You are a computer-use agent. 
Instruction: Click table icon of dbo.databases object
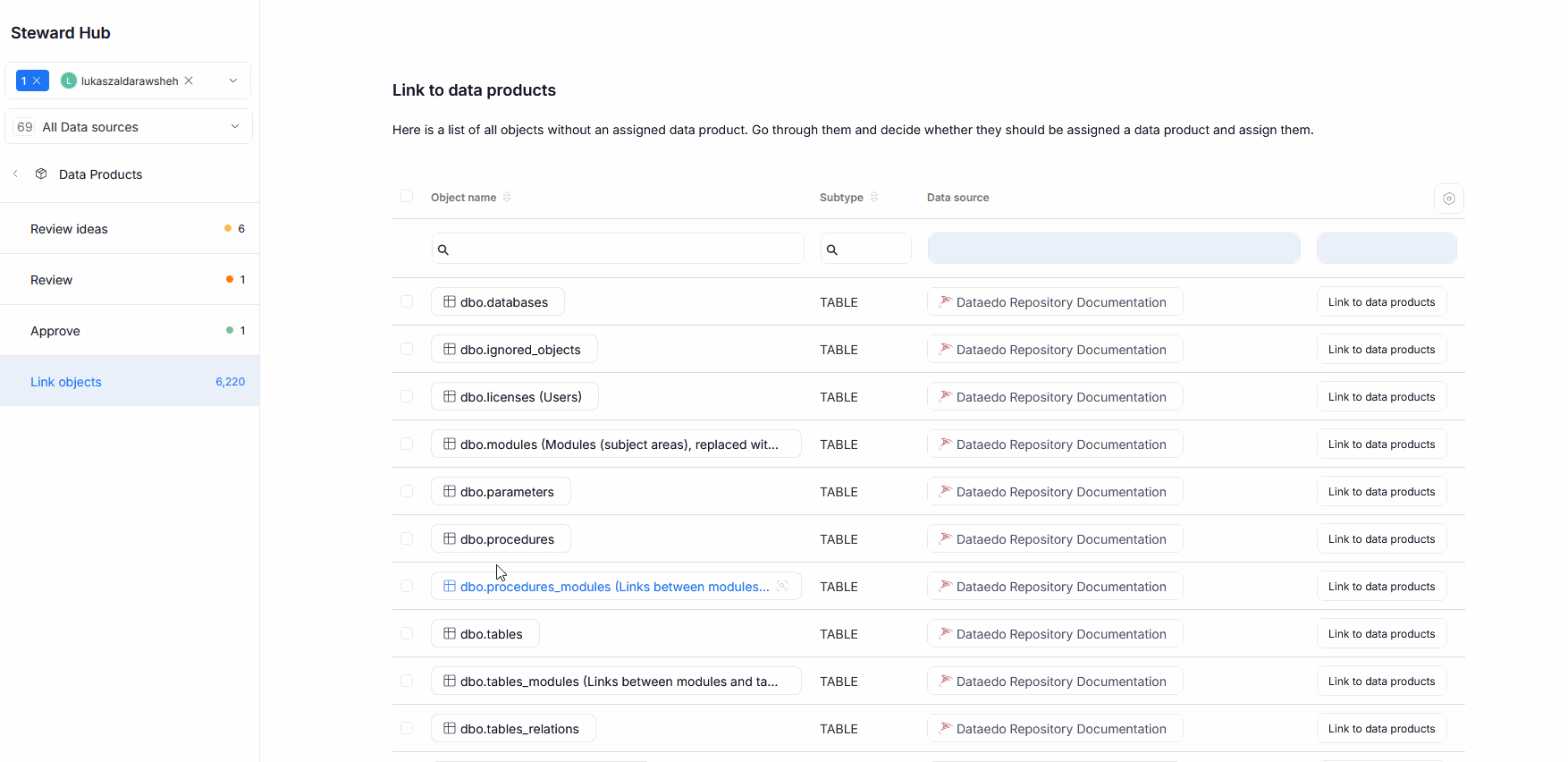pos(450,302)
